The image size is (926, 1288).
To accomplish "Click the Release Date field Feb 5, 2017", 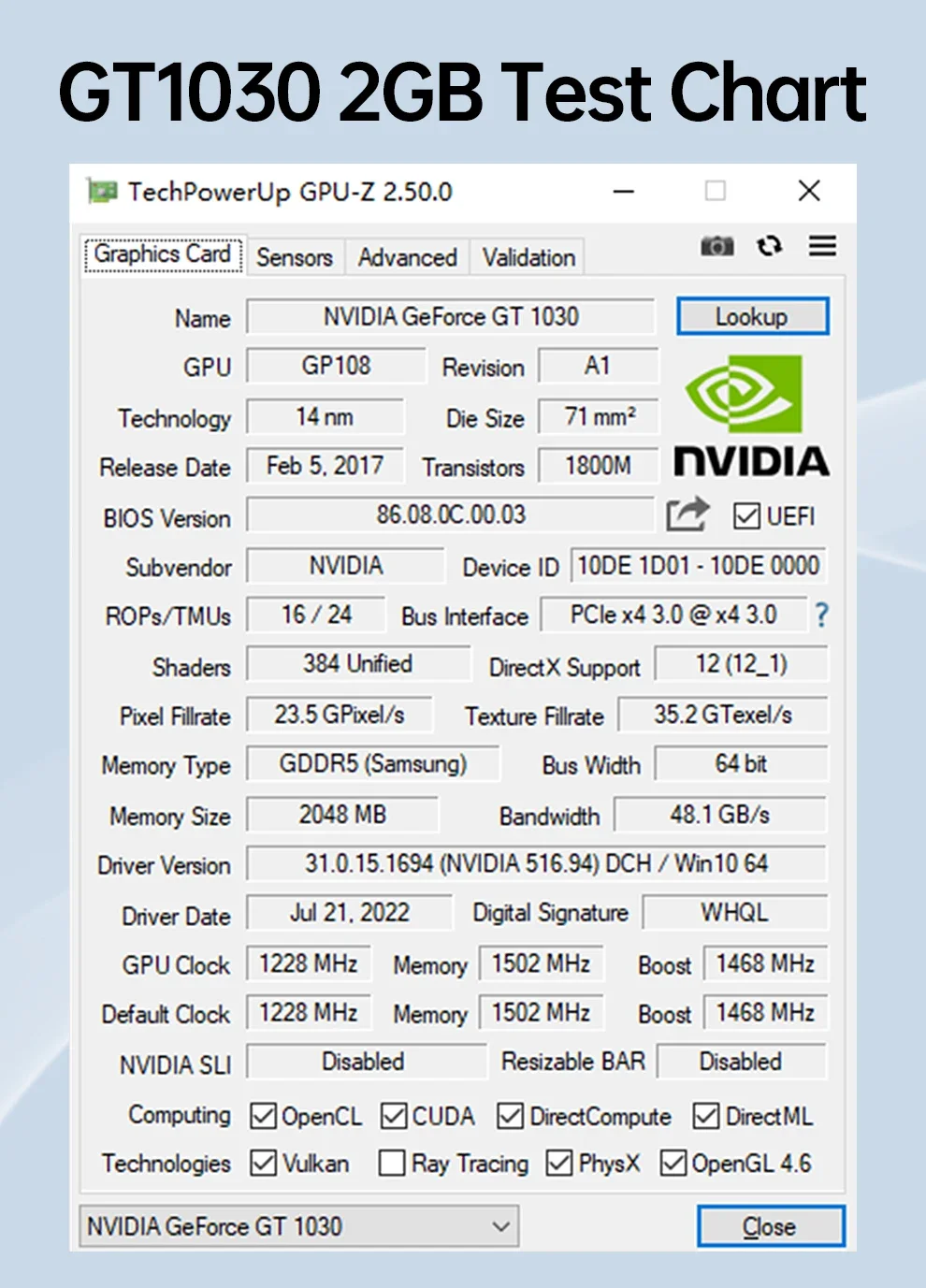I will point(325,466).
